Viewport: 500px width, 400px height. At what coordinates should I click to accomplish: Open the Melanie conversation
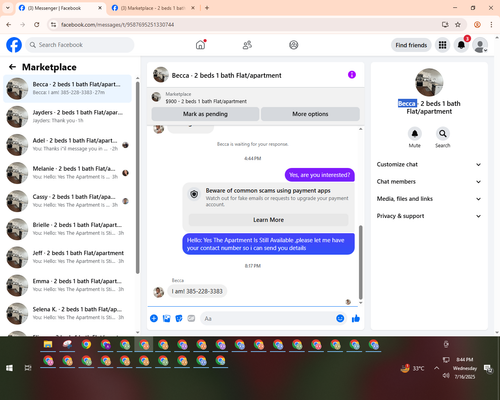(67, 173)
